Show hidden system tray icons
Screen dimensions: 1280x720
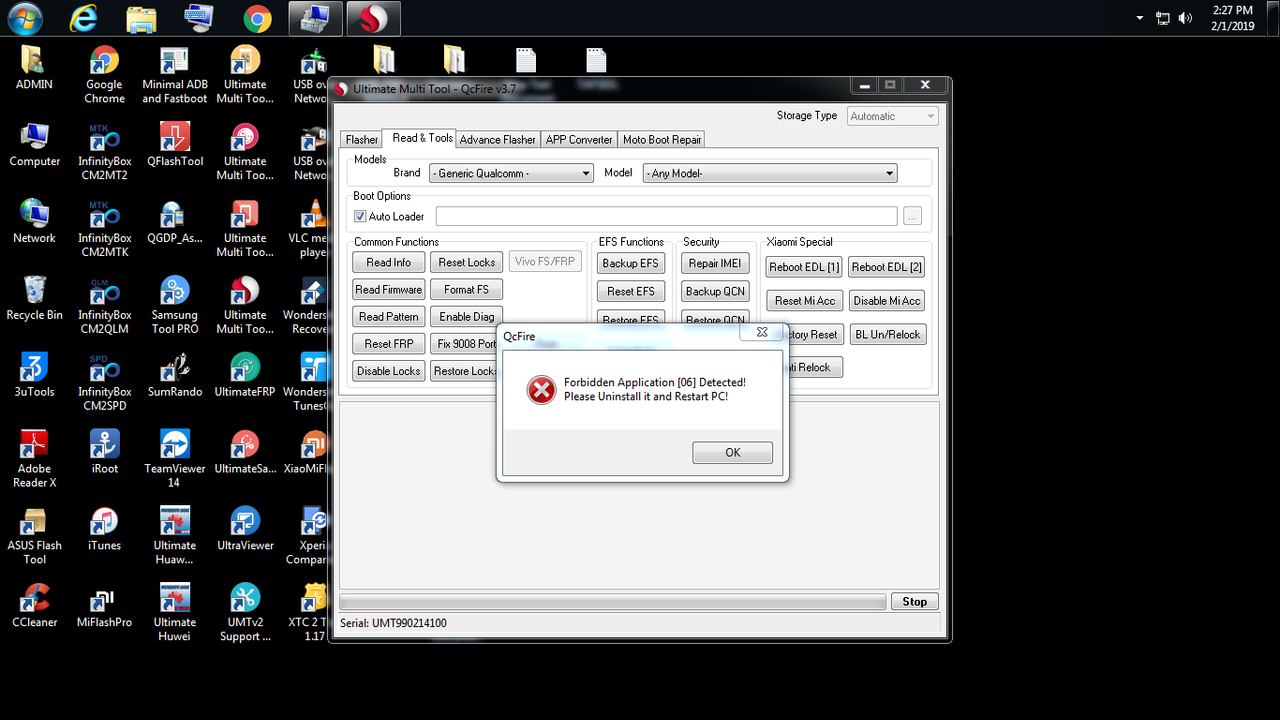[1140, 18]
